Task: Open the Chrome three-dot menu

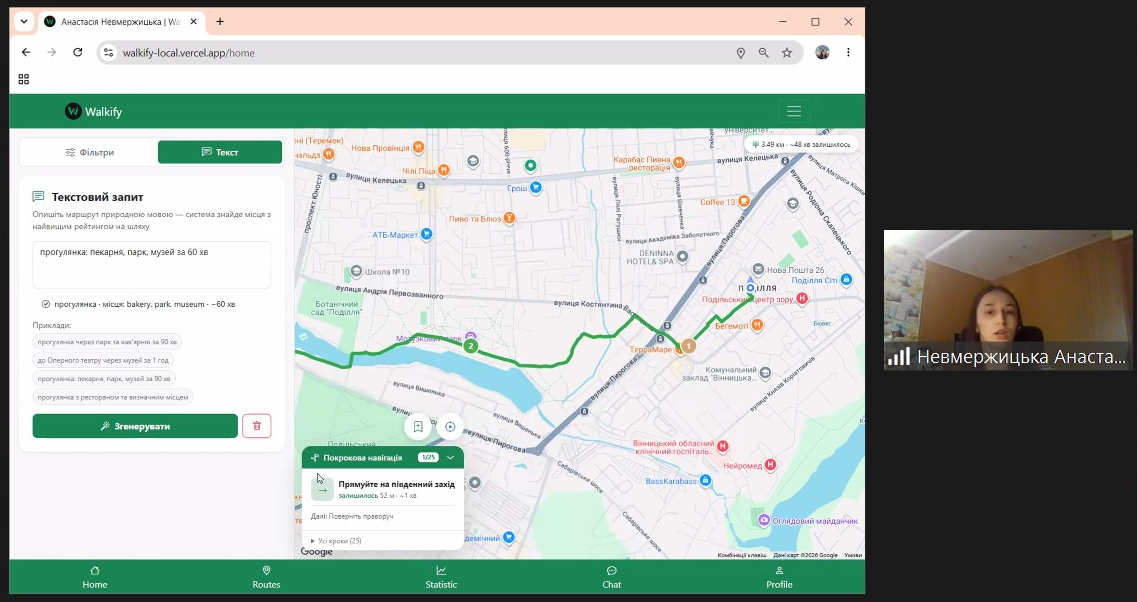Action: point(848,52)
